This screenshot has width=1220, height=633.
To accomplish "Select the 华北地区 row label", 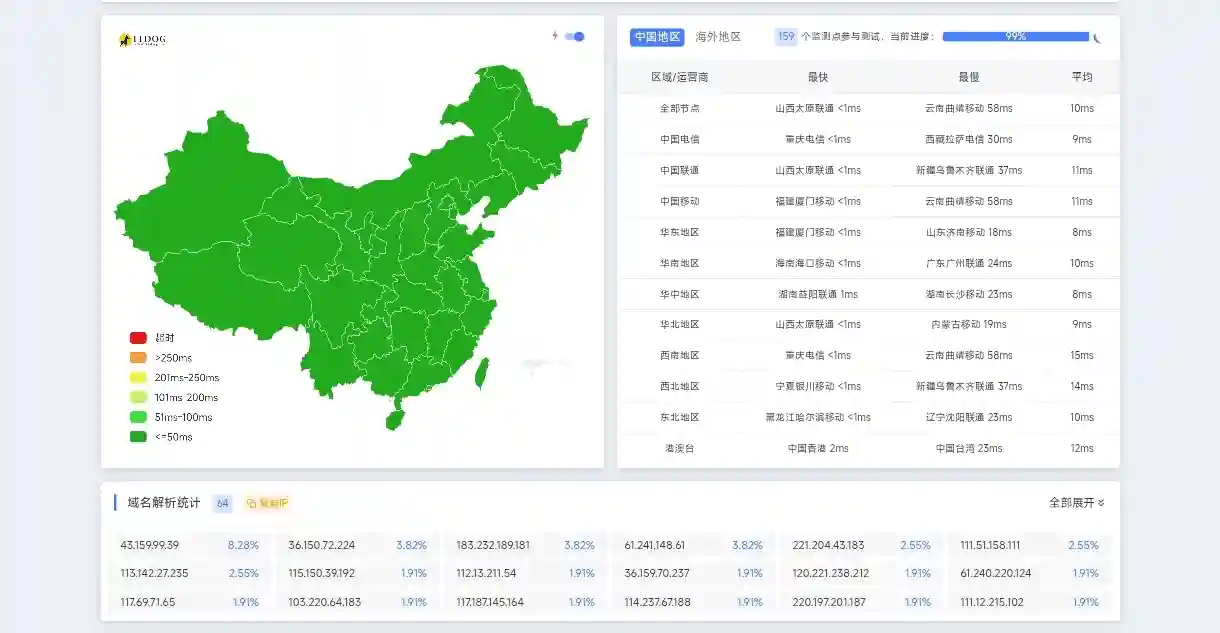I will (679, 324).
